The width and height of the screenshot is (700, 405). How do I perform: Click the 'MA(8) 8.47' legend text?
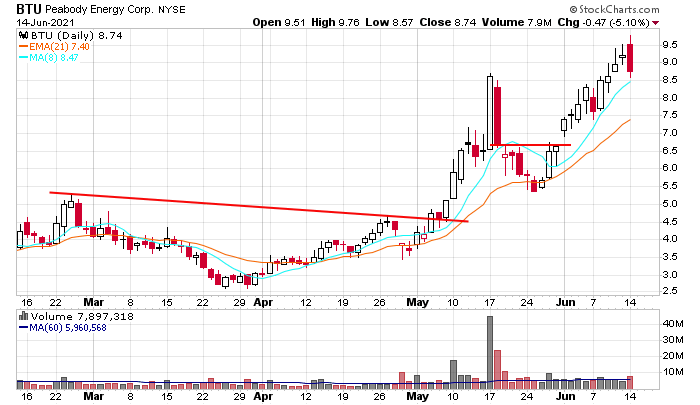coord(54,57)
